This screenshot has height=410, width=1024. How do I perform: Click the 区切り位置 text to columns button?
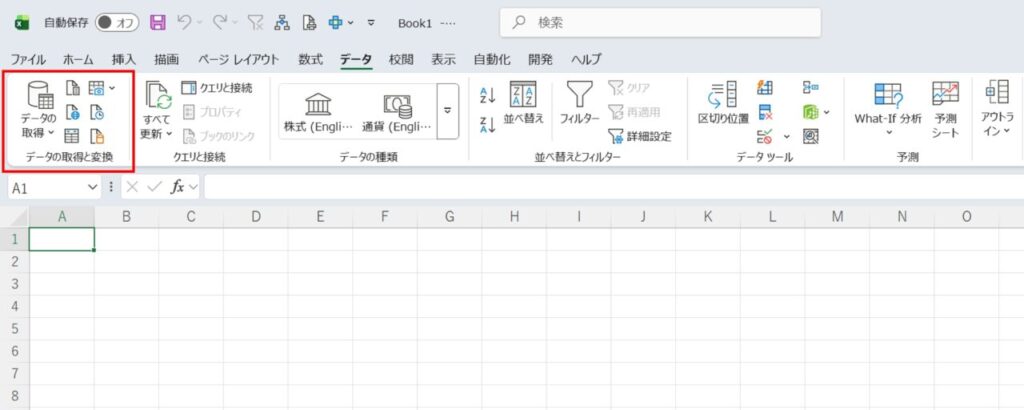coord(723,103)
